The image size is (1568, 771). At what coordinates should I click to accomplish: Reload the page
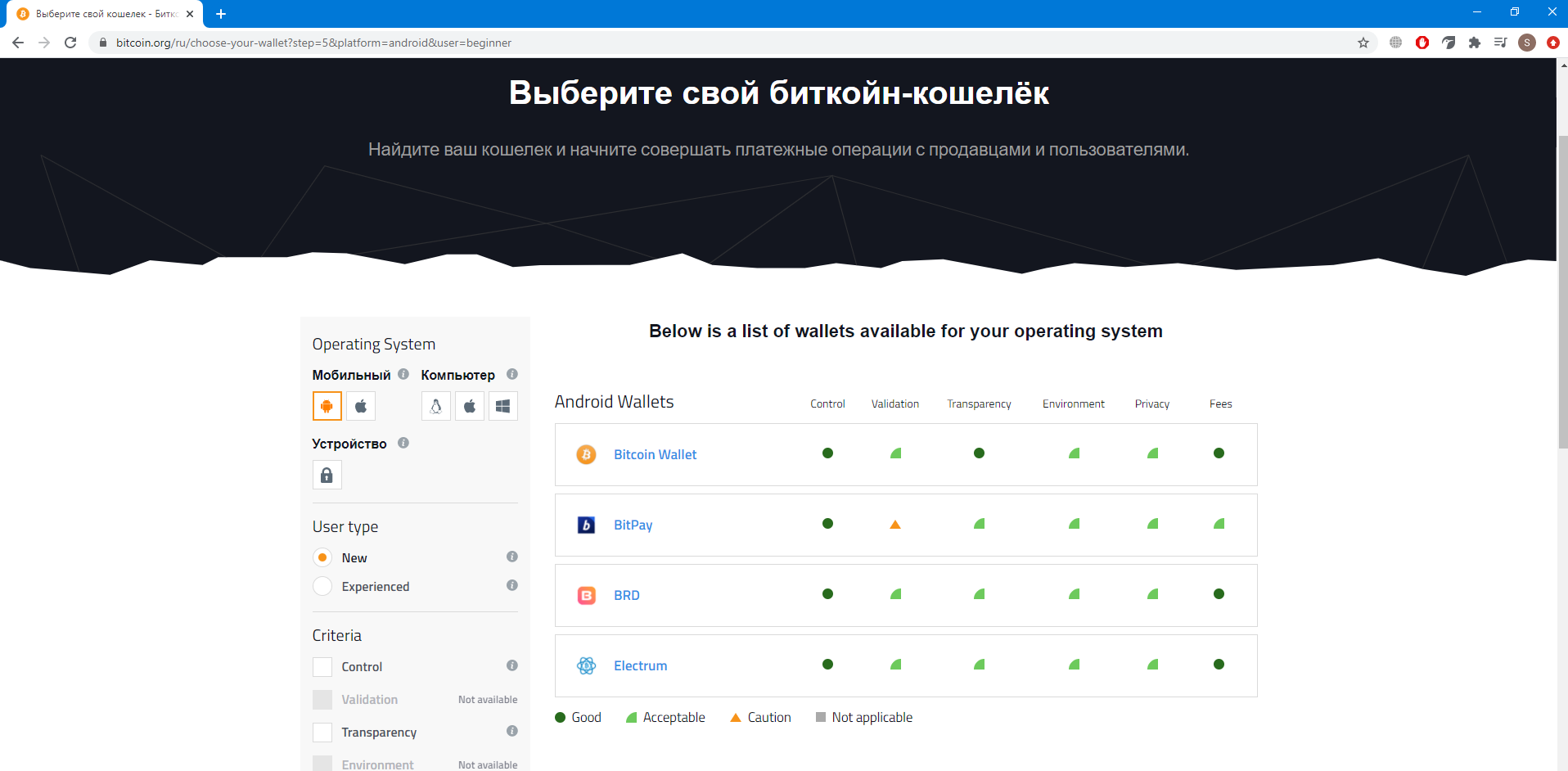click(70, 43)
